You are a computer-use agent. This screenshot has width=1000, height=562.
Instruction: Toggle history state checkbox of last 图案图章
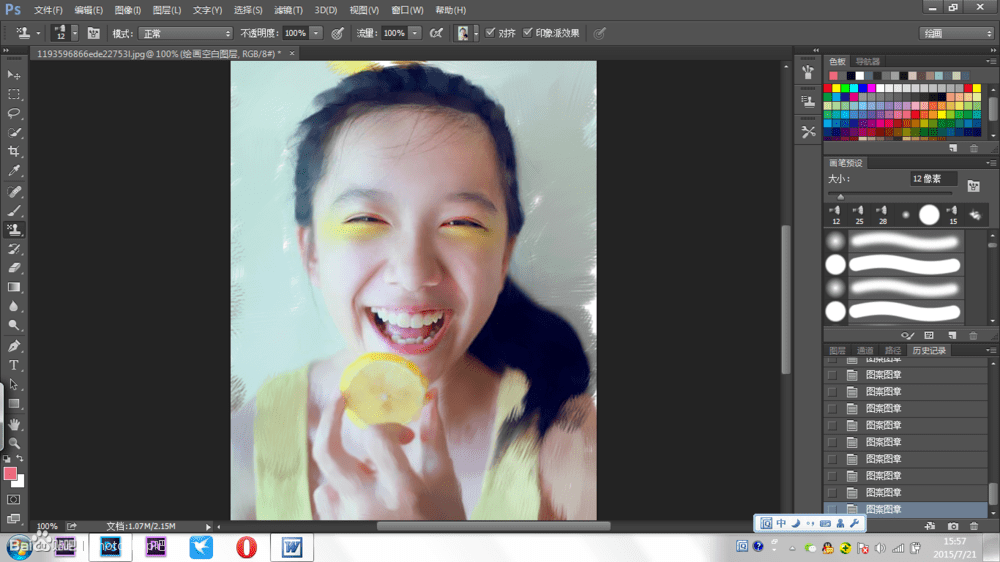point(832,509)
